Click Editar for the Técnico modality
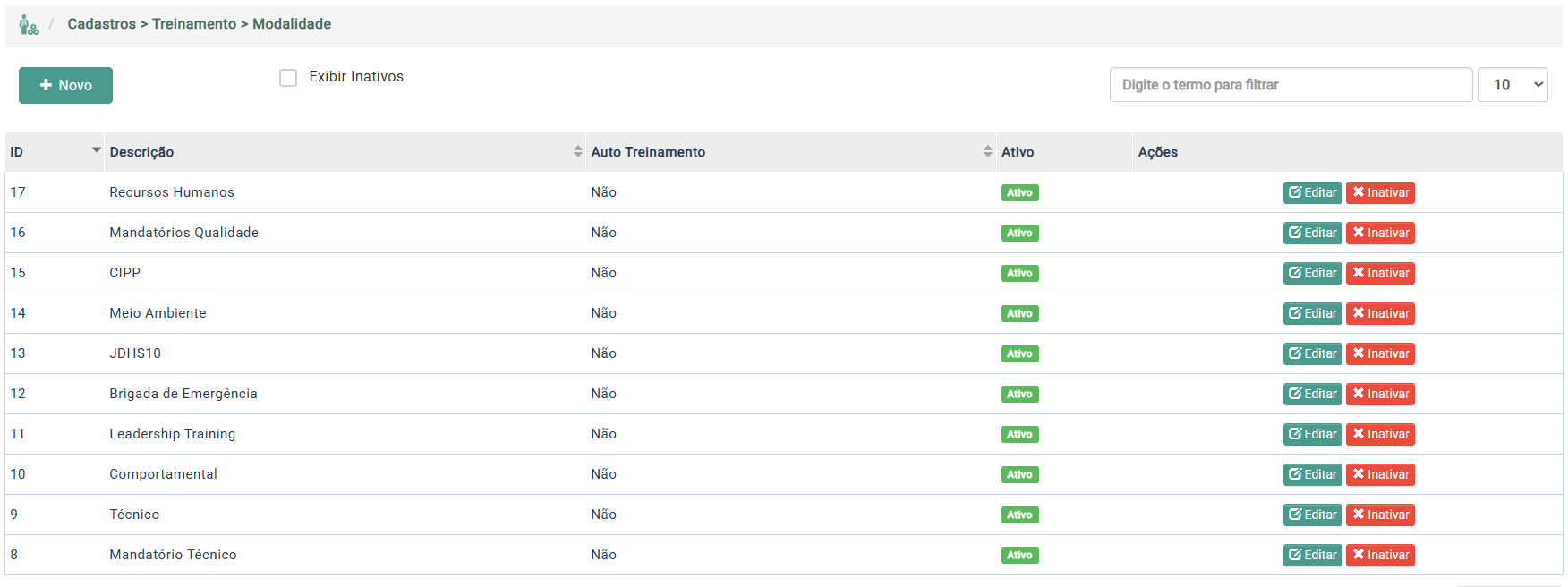The height and width of the screenshot is (587, 1568). click(x=1312, y=515)
